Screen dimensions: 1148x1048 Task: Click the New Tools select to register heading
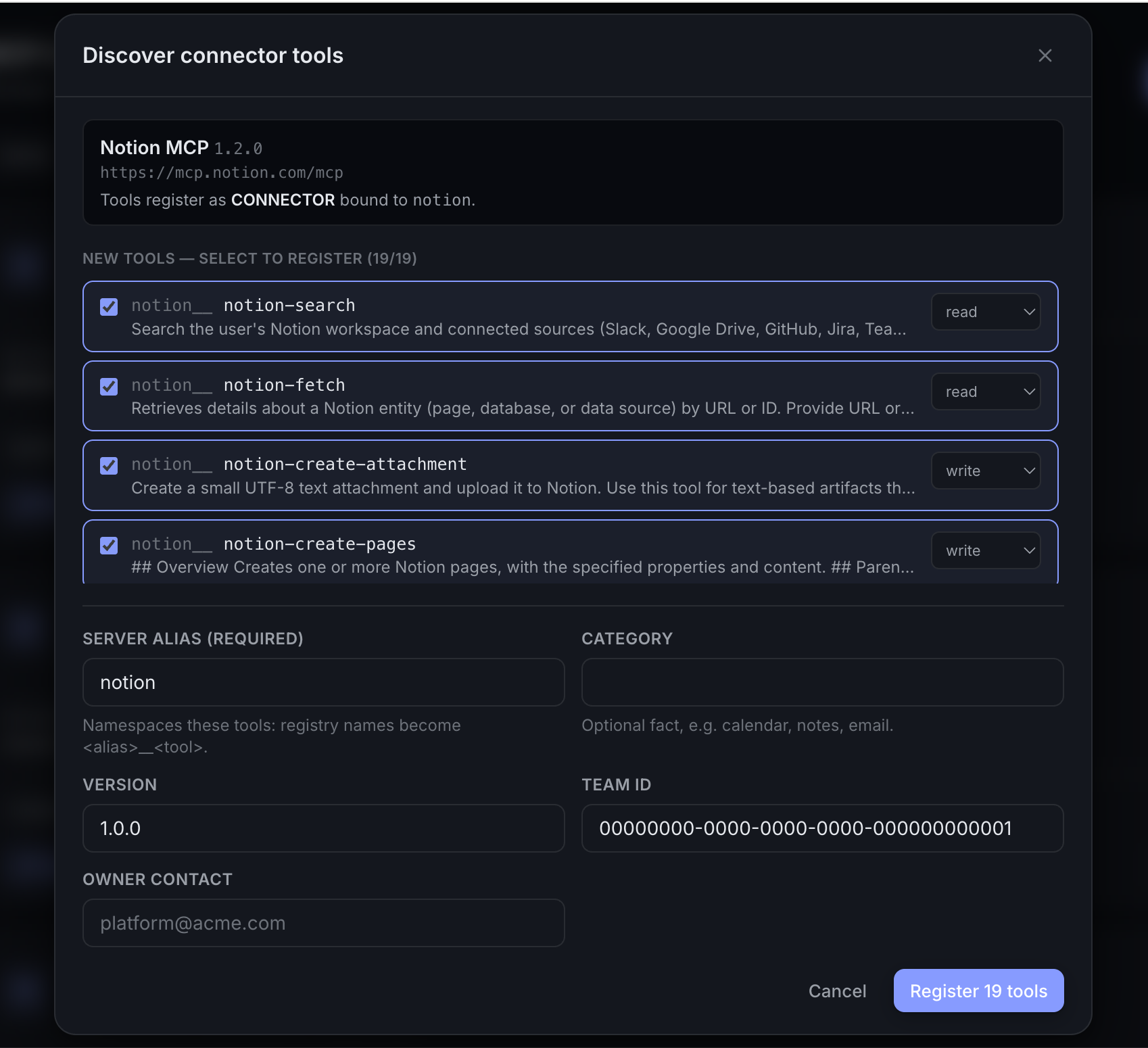[x=249, y=258]
